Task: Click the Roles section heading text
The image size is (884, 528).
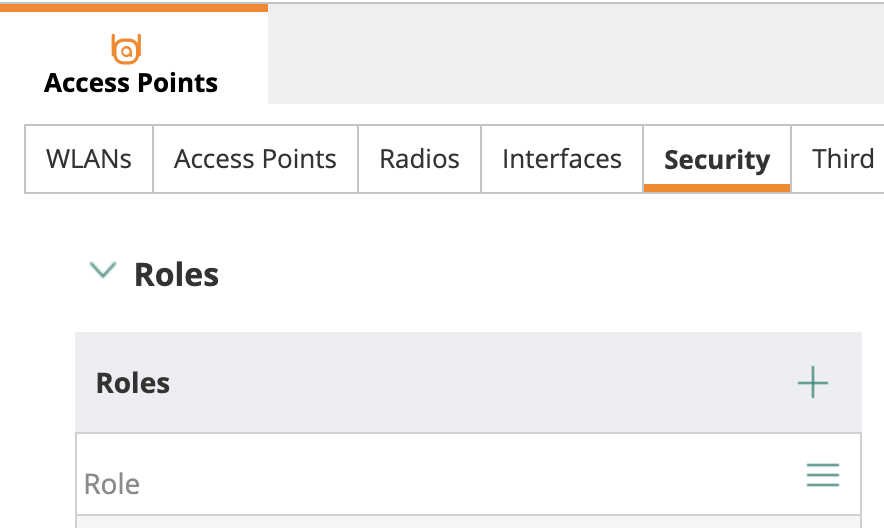Action: tap(176, 275)
